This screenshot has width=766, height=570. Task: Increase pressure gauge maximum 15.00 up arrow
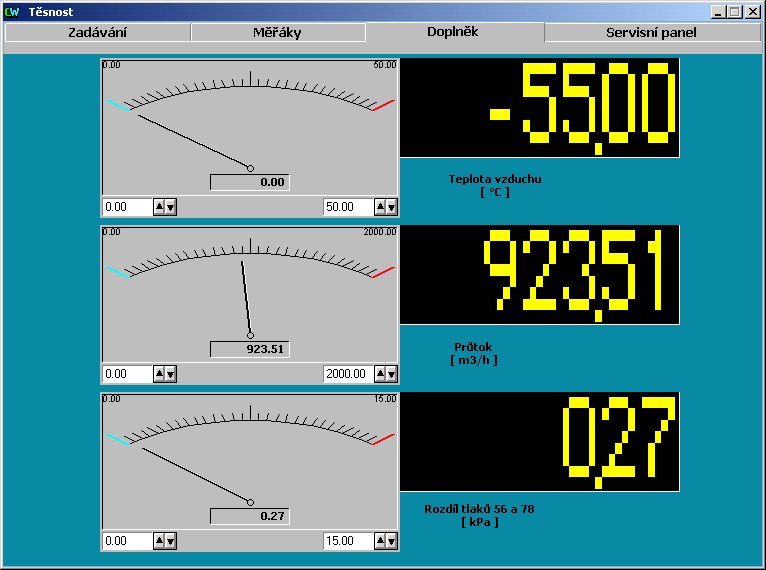tap(380, 541)
